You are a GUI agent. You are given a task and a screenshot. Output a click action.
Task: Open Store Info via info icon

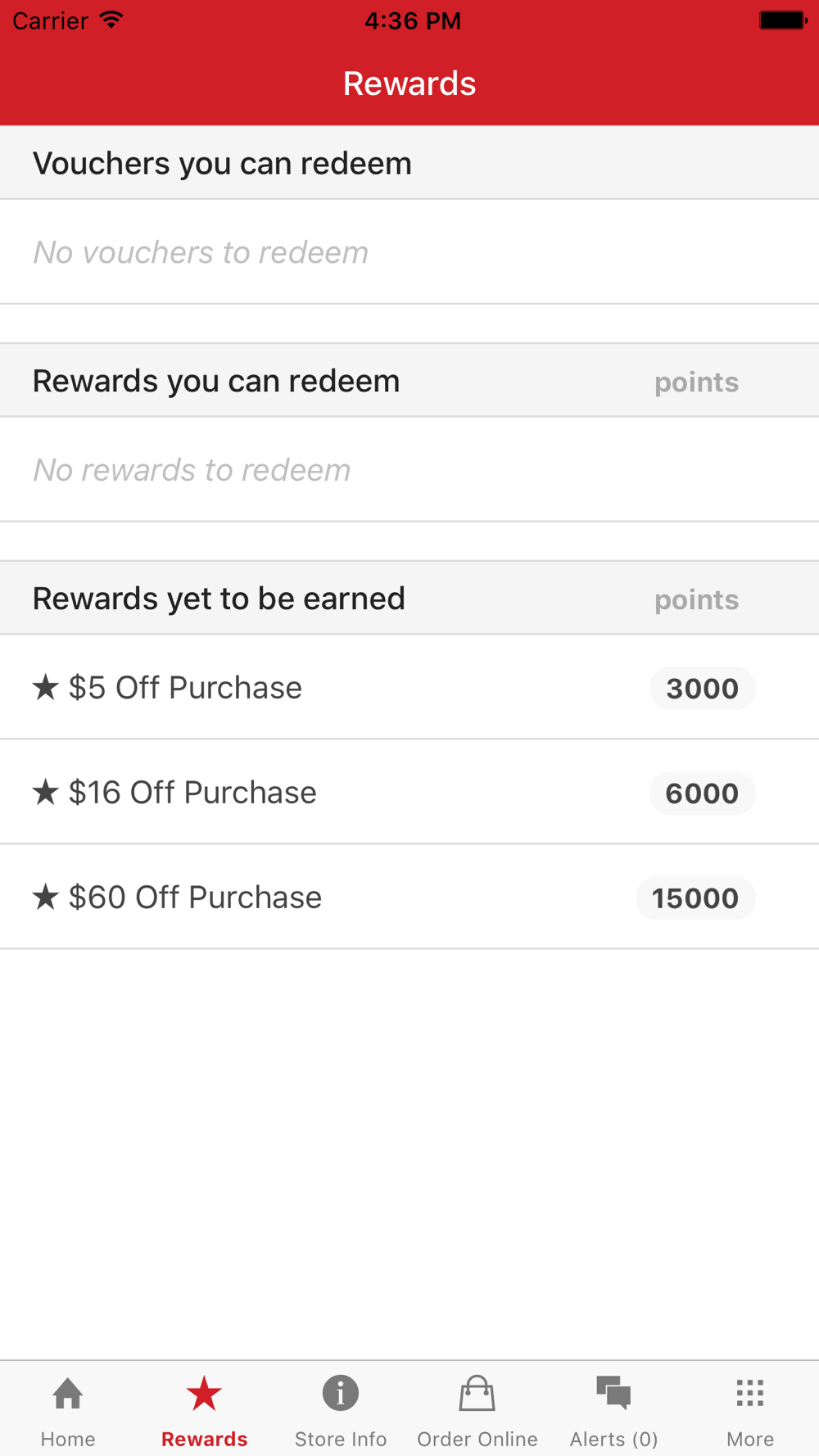(x=341, y=1393)
